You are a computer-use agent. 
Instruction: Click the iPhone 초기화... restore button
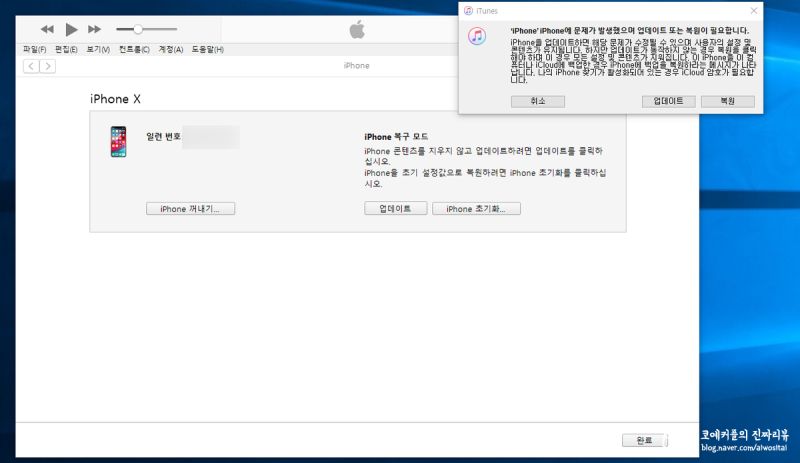tap(476, 209)
